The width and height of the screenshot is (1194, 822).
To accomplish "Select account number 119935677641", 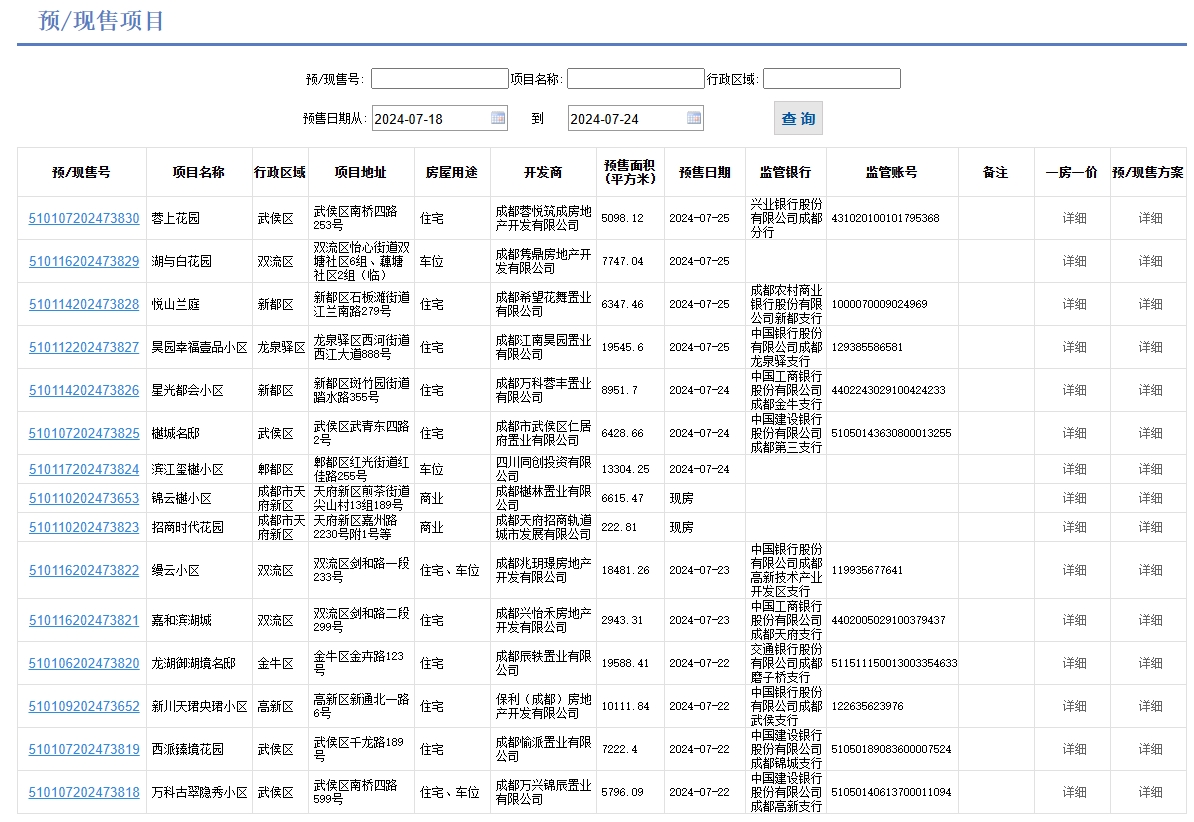I will pos(867,571).
